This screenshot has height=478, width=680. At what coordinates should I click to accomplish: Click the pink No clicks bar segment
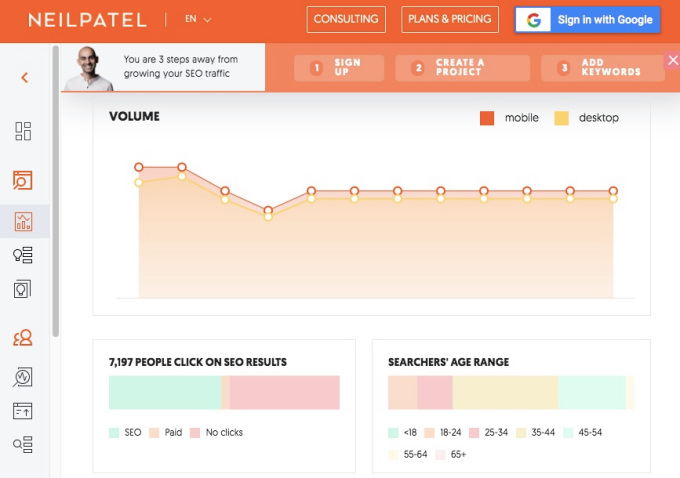tap(284, 393)
